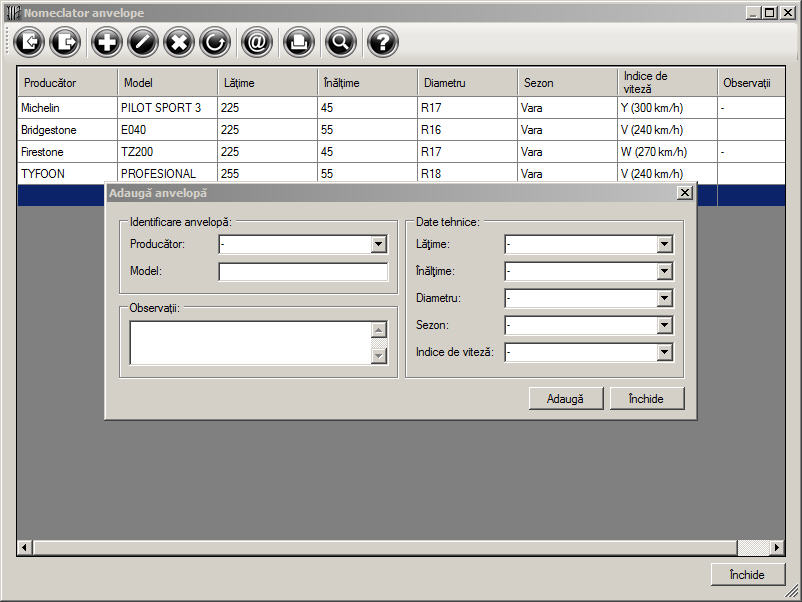Click the W (270 km/h) cell

[x=667, y=152]
